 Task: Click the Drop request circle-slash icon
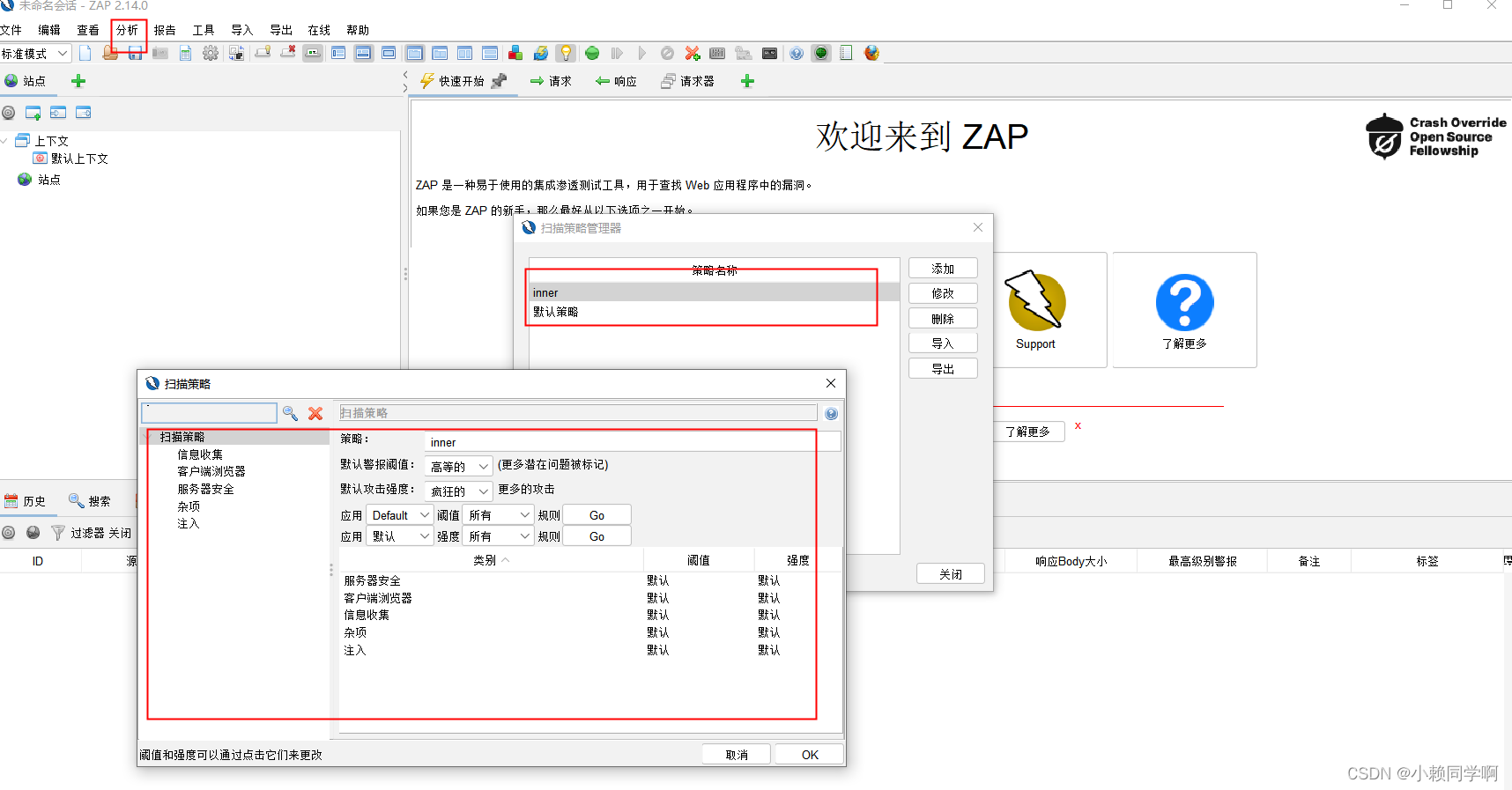tap(667, 54)
